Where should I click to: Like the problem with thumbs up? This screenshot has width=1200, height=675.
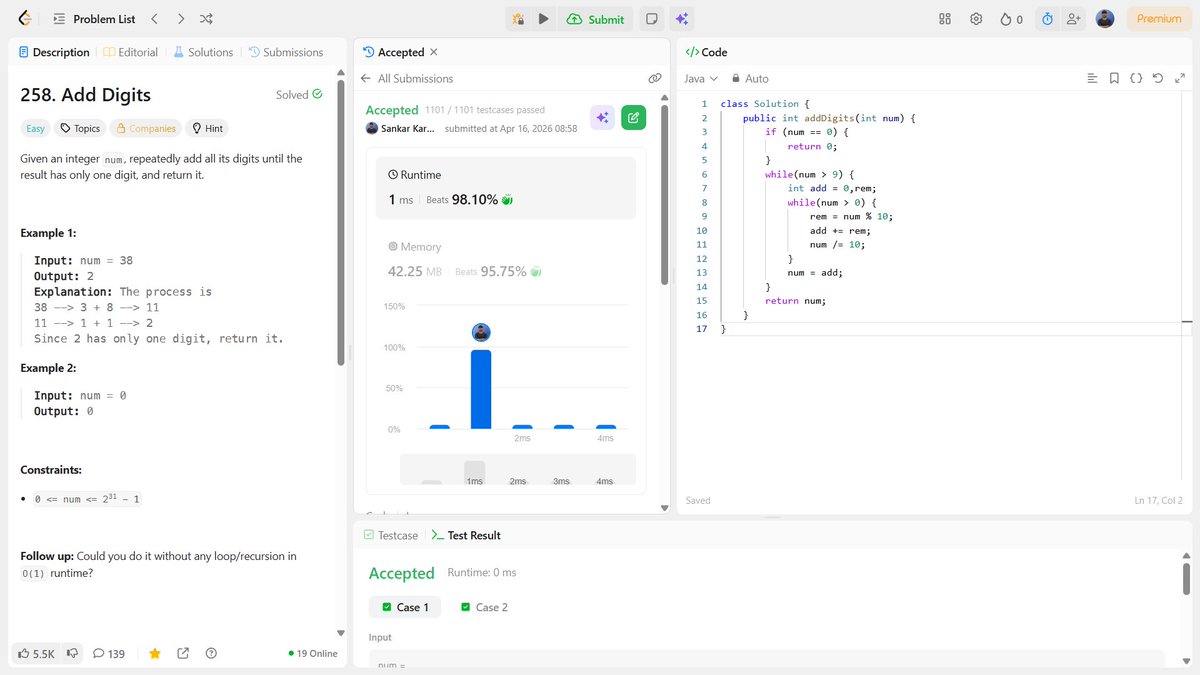coord(36,653)
